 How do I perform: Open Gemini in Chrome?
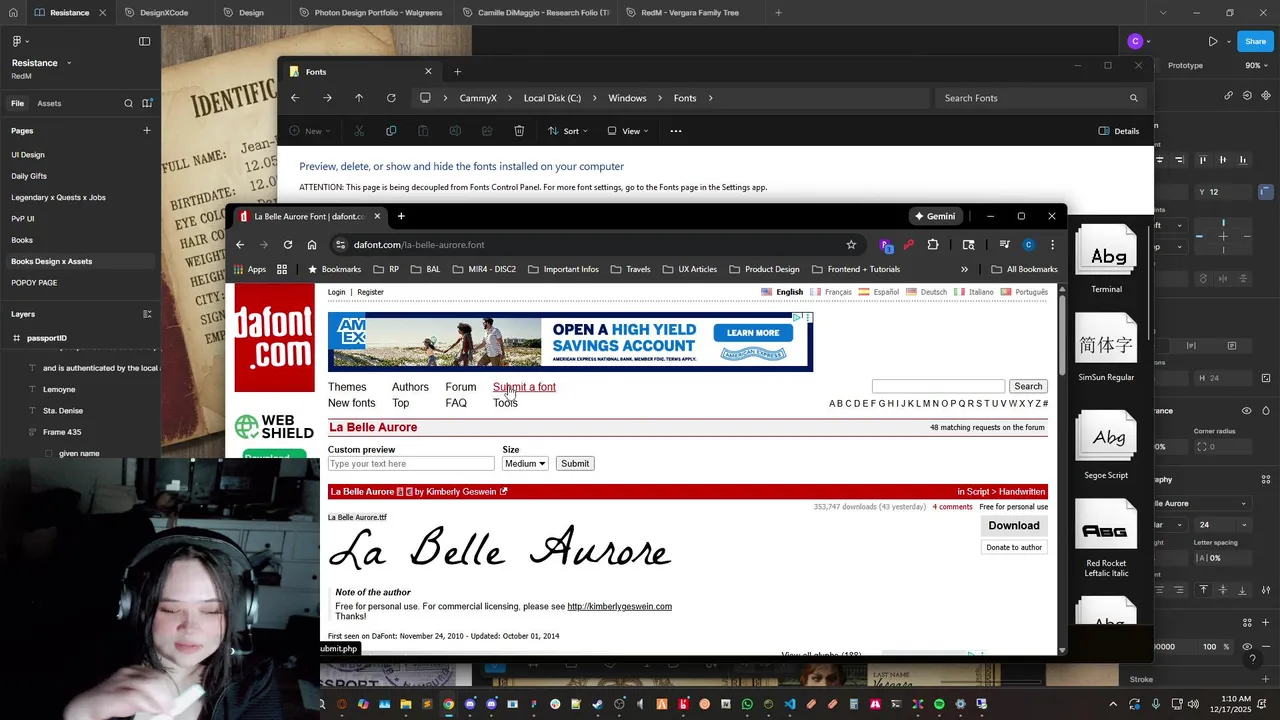point(935,216)
